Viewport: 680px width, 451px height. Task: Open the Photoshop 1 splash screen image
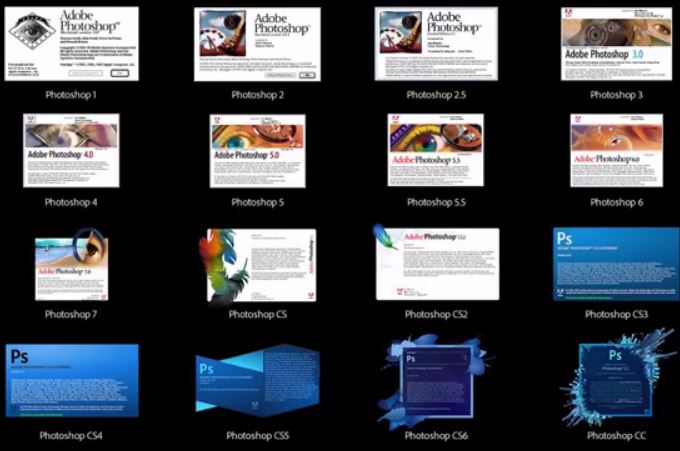tap(72, 44)
